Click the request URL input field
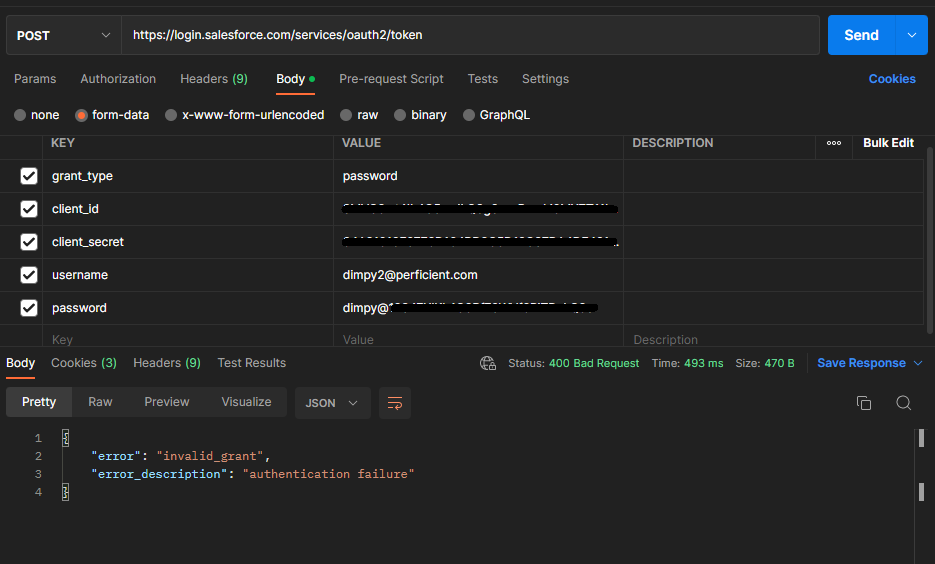The height and width of the screenshot is (564, 935). click(470, 35)
